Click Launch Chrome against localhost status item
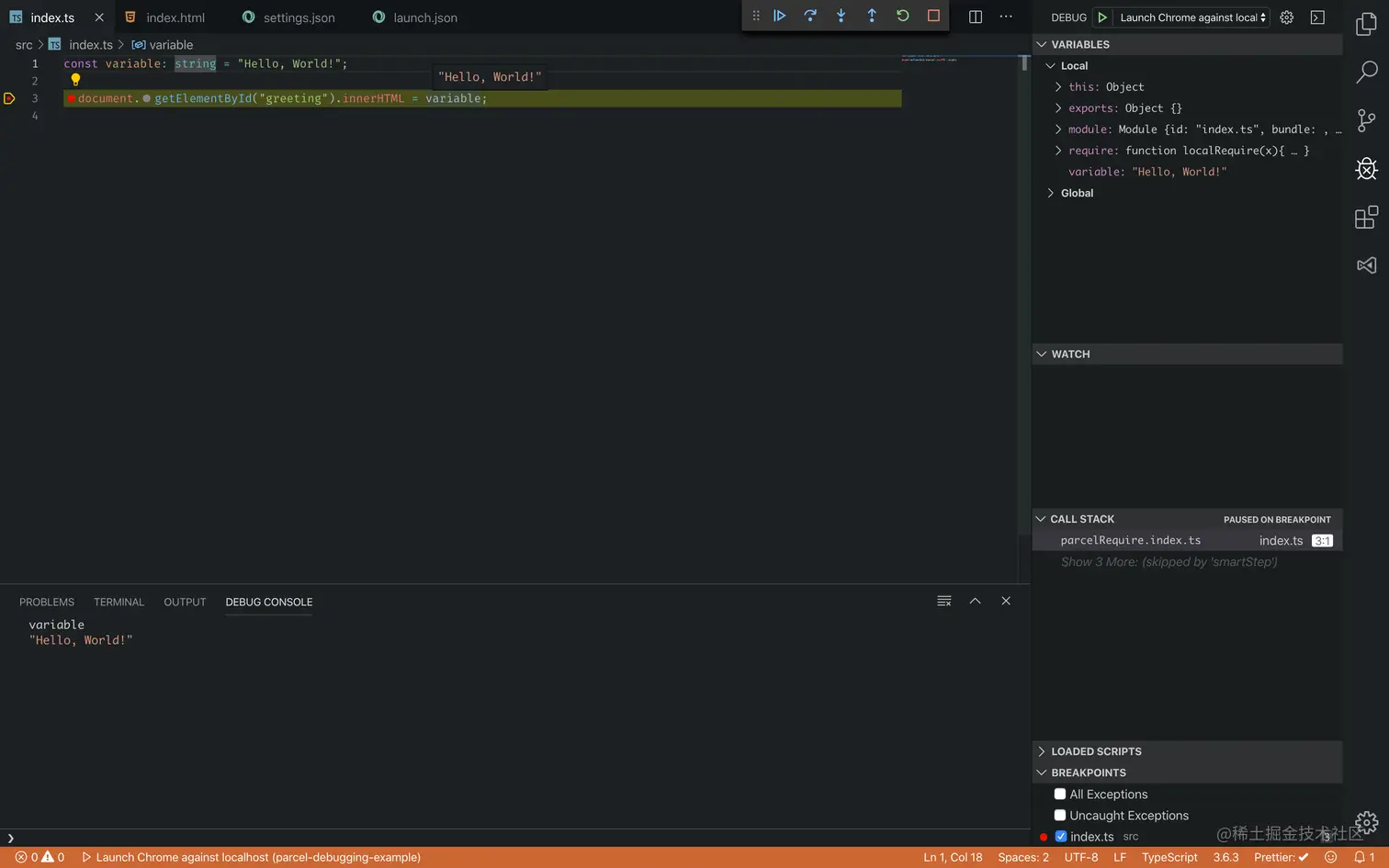 [x=251, y=857]
